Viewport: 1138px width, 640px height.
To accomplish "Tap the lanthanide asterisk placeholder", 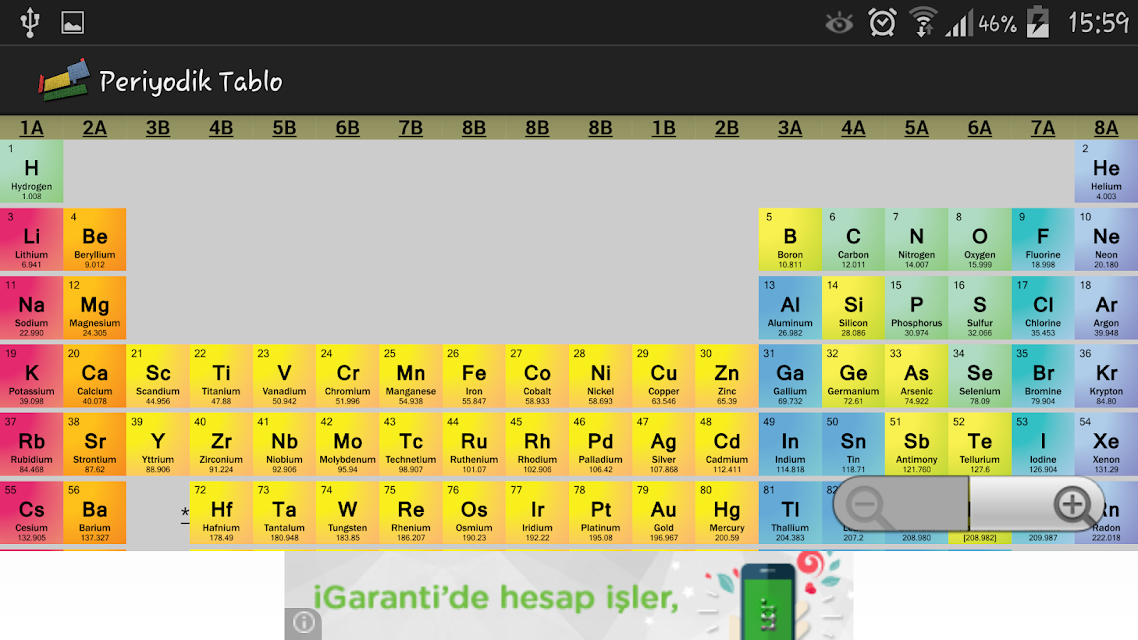I will (185, 514).
